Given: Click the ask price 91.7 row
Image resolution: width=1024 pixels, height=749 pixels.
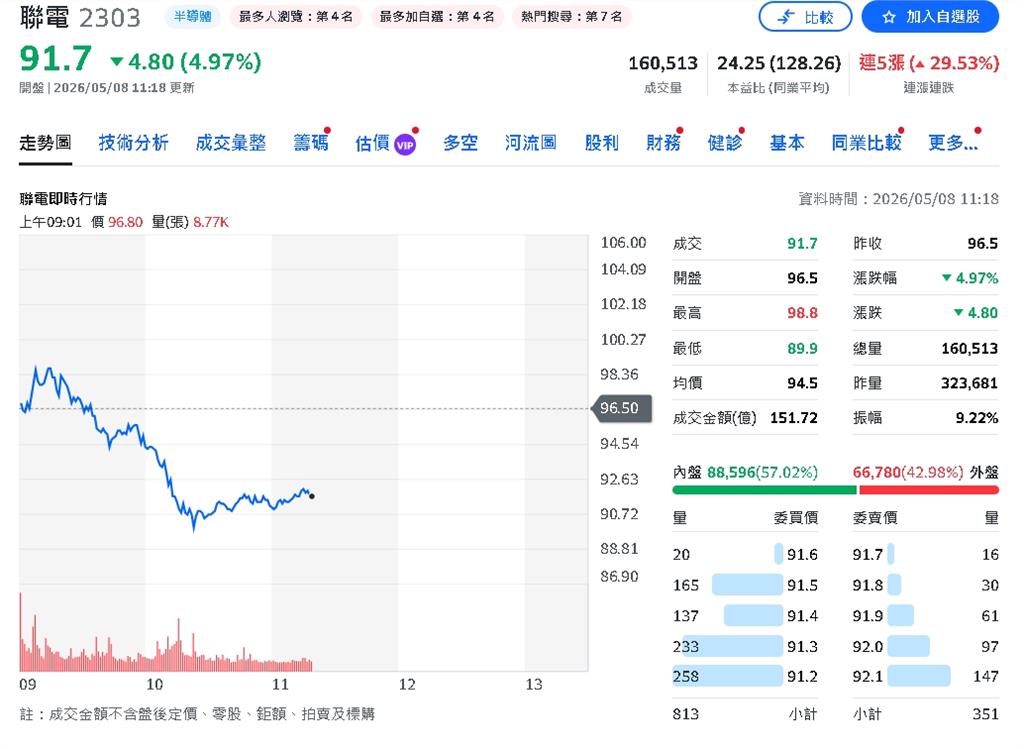Looking at the screenshot, I should [925, 554].
